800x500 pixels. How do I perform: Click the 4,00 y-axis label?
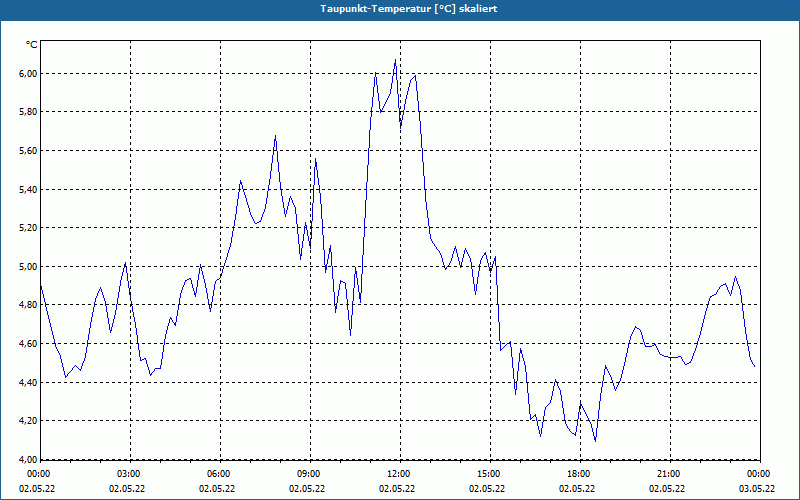(28, 459)
